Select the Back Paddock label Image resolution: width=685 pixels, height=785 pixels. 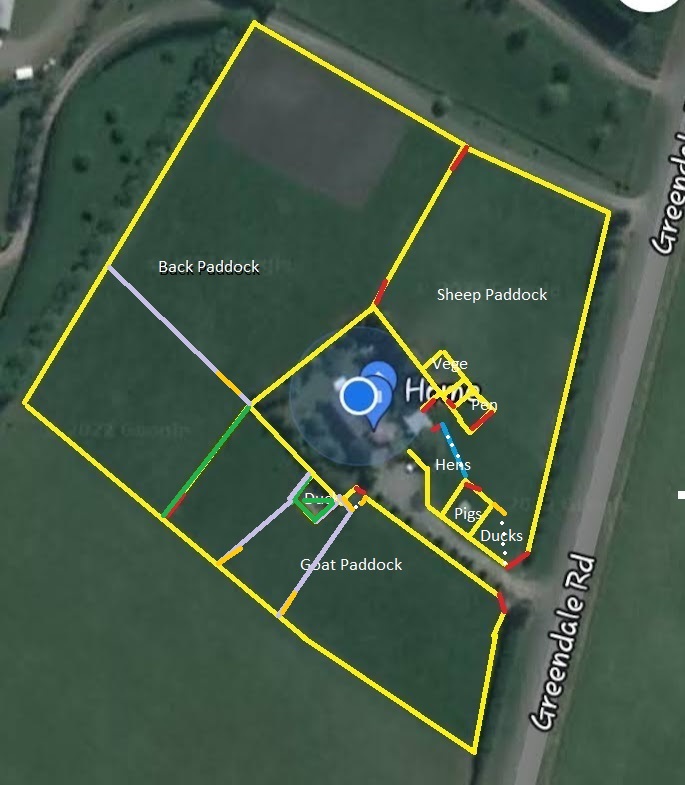(209, 267)
